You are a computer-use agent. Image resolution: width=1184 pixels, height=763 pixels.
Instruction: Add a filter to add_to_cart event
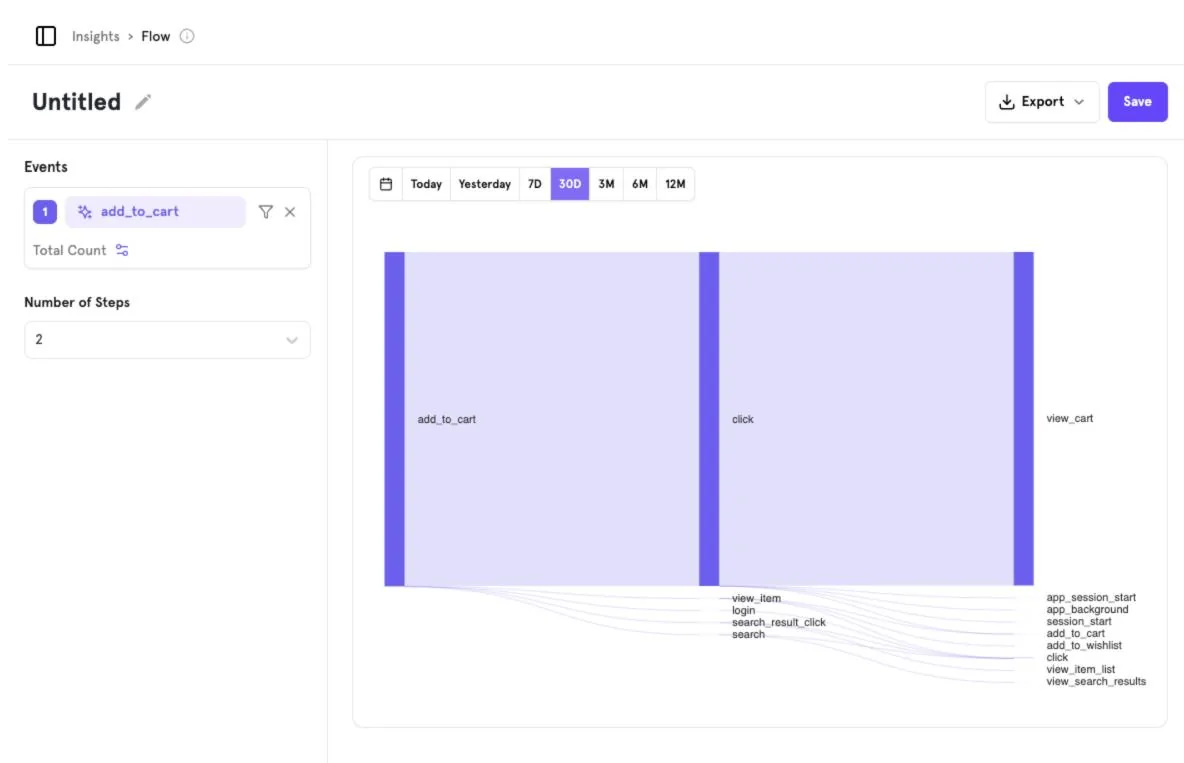click(x=265, y=212)
